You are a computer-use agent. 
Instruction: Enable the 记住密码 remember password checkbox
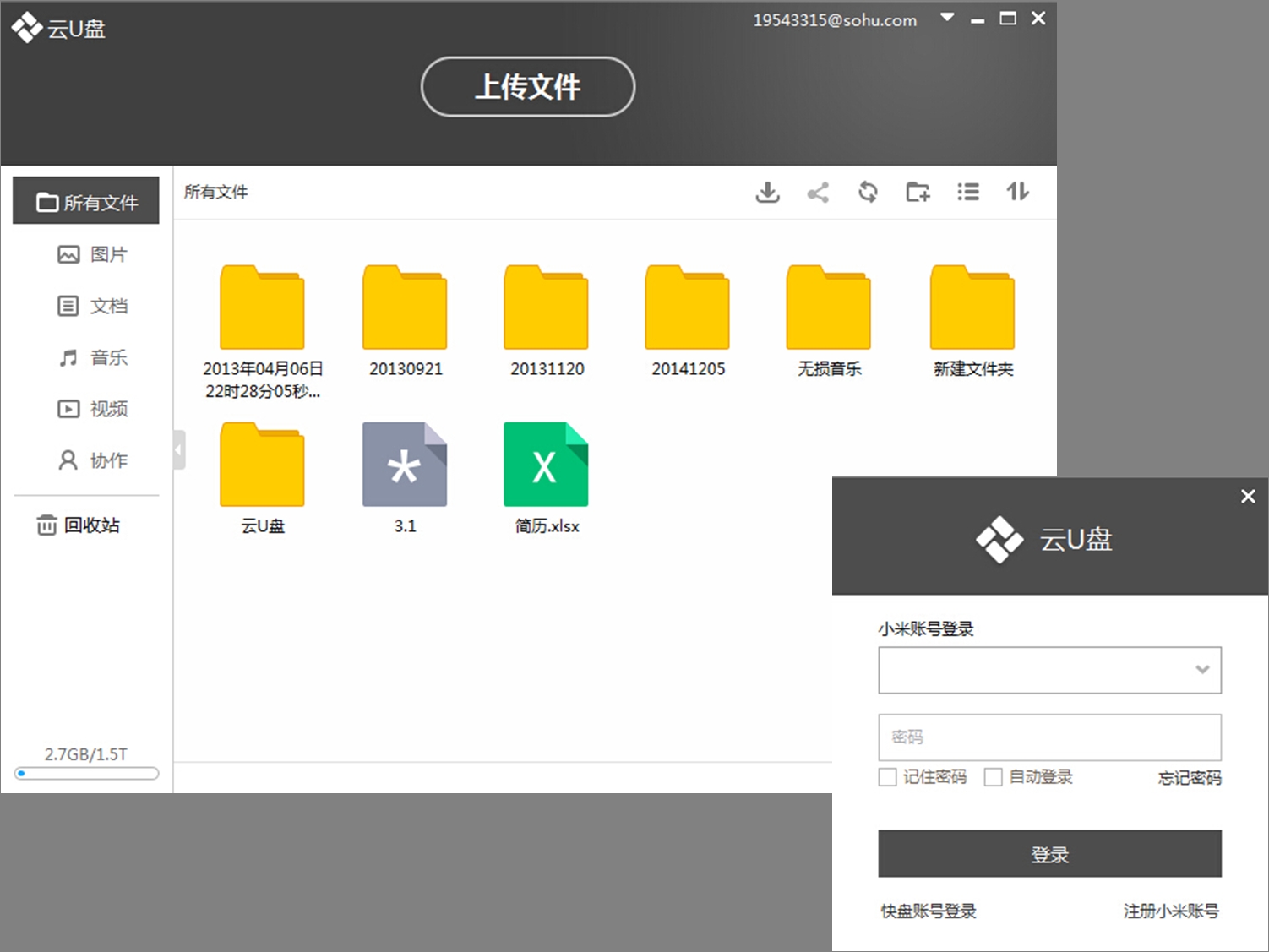888,776
